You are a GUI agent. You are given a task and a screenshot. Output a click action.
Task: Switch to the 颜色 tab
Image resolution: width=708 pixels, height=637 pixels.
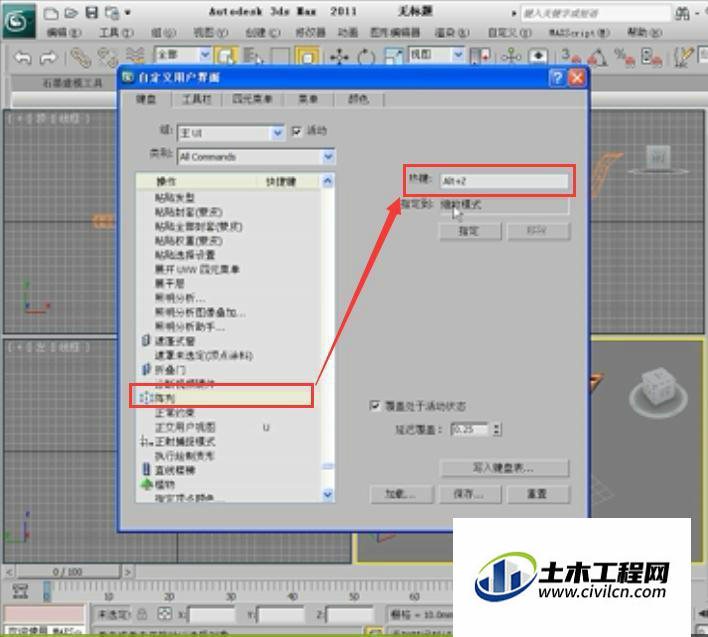tap(359, 99)
